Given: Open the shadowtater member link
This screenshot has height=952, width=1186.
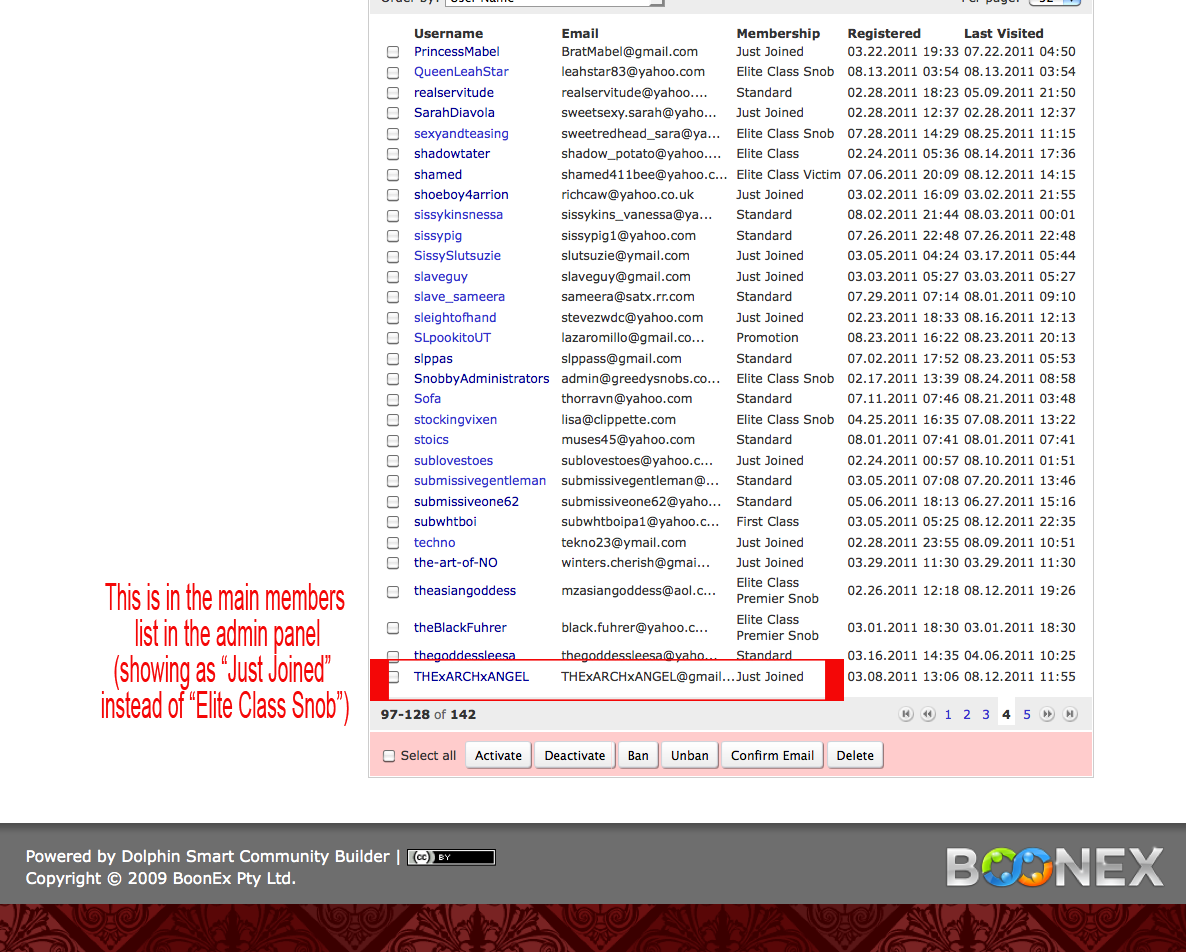Looking at the screenshot, I should 452,154.
